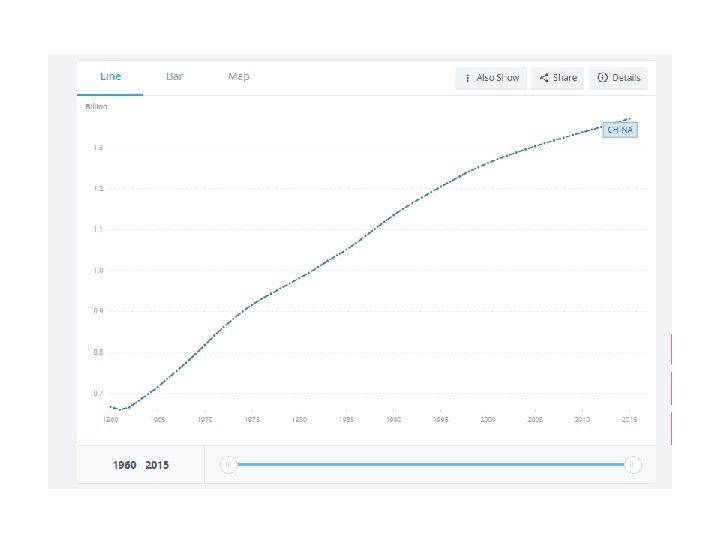Screen dimensions: 720x540
Task: Click the middle of the year-range slider track
Action: (x=430, y=464)
